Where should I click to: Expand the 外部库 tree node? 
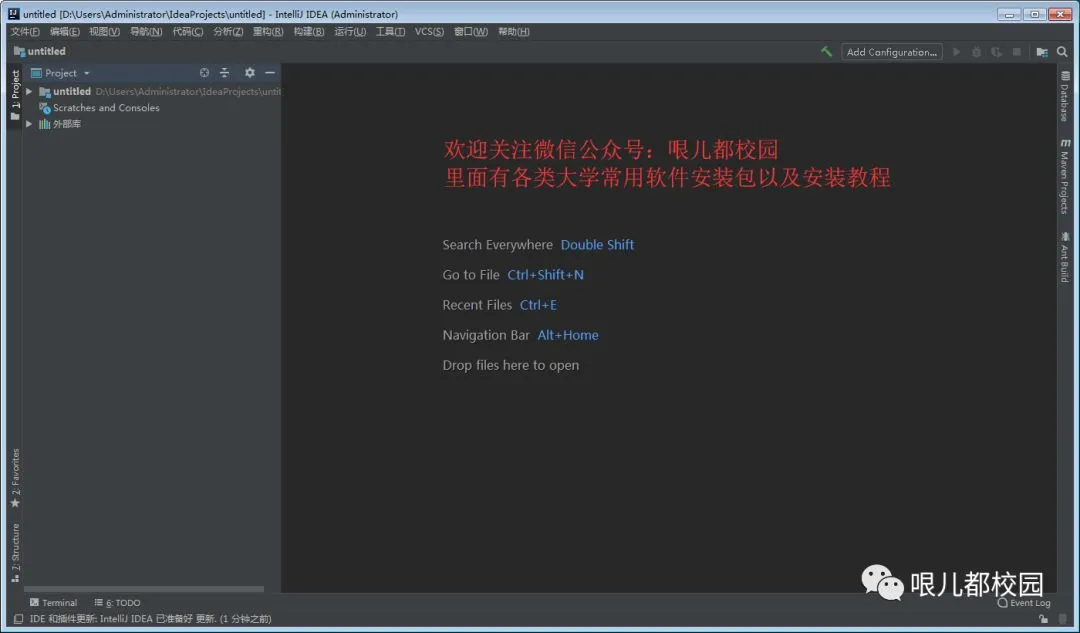pyautogui.click(x=29, y=124)
